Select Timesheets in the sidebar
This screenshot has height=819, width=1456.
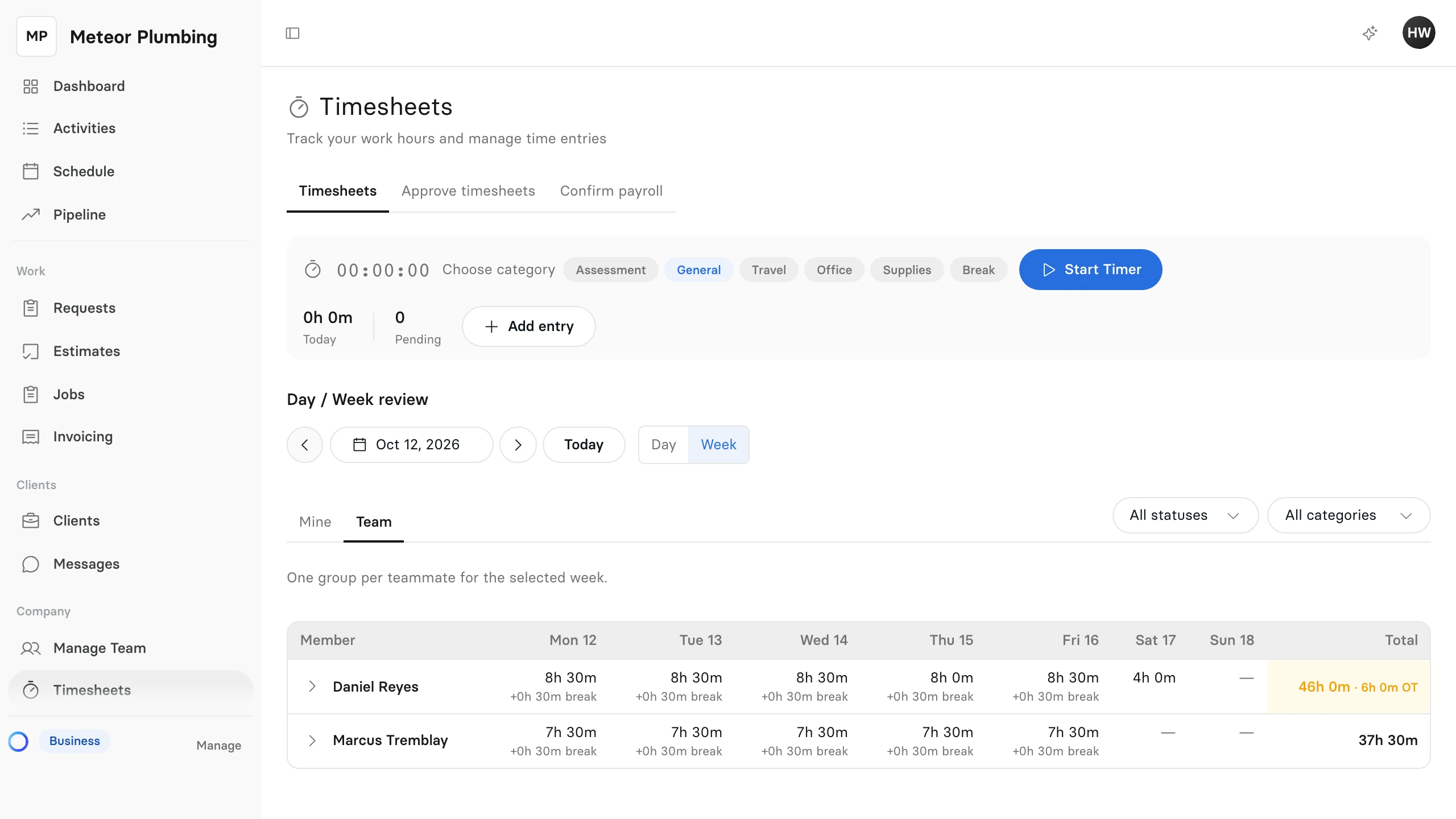tap(131, 690)
